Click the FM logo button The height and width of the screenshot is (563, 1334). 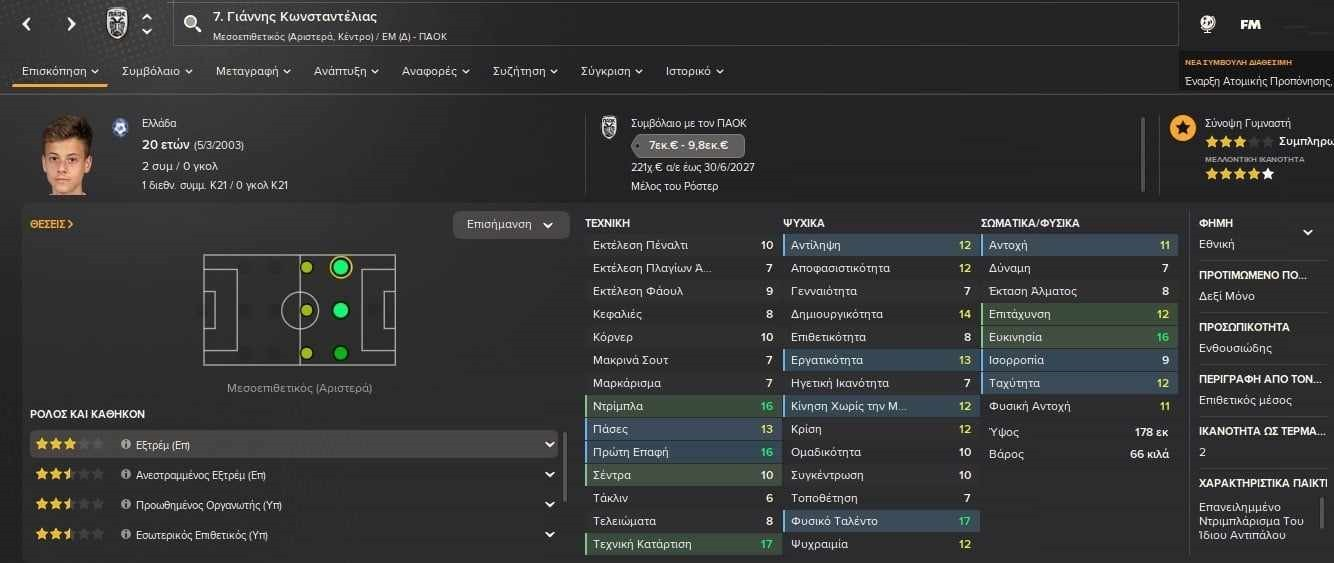[x=1250, y=24]
